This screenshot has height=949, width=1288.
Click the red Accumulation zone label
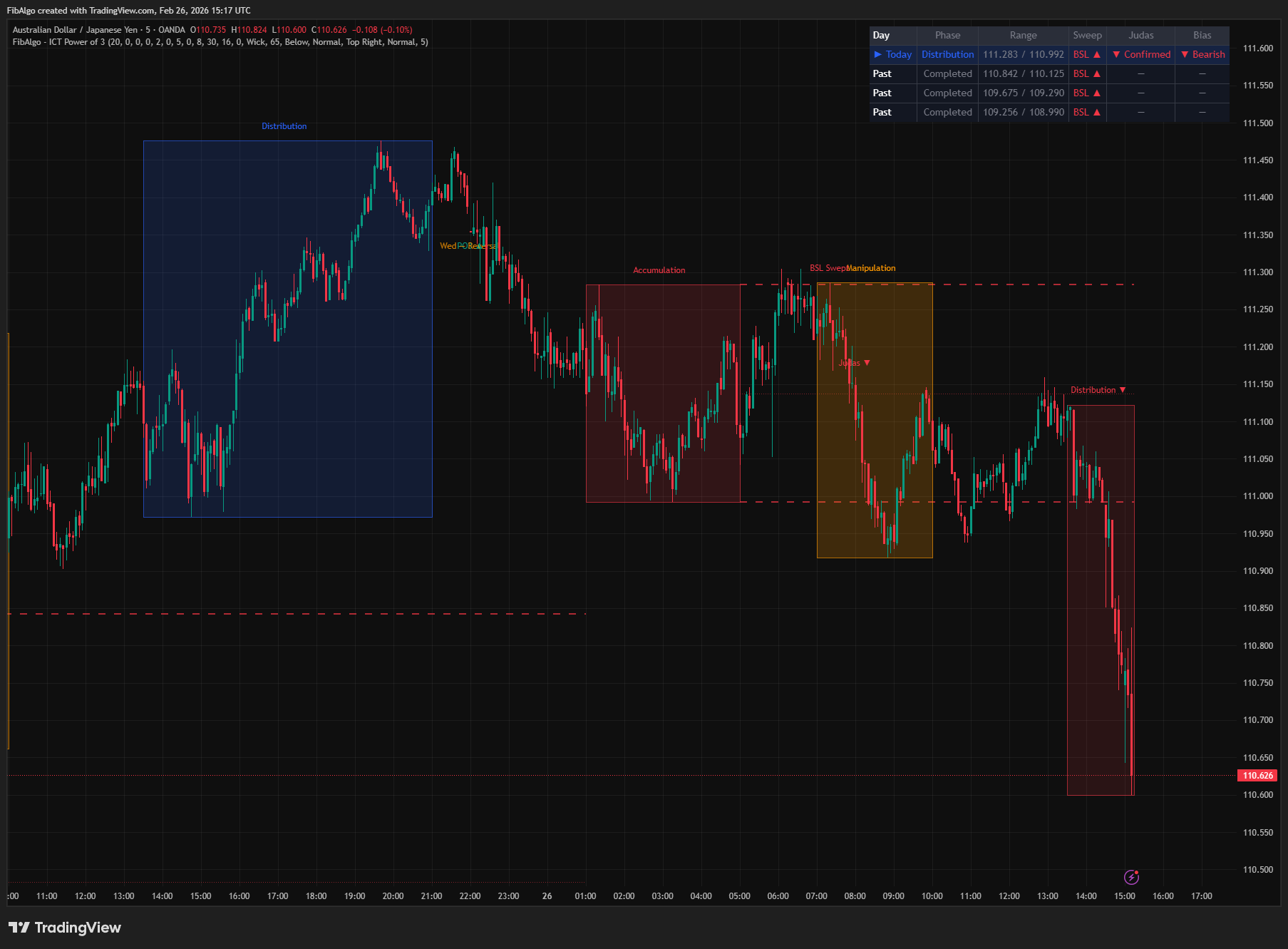[659, 270]
